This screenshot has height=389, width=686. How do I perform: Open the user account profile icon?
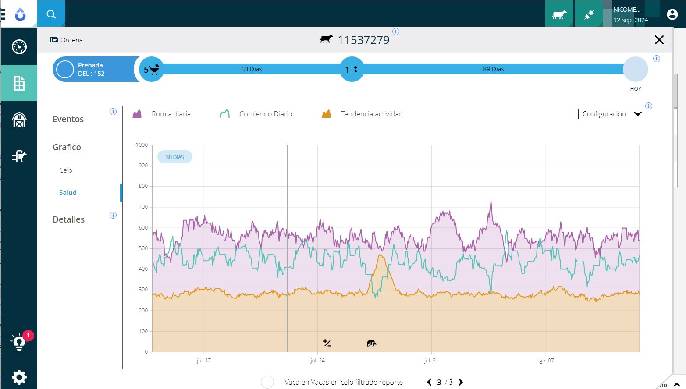(x=672, y=14)
